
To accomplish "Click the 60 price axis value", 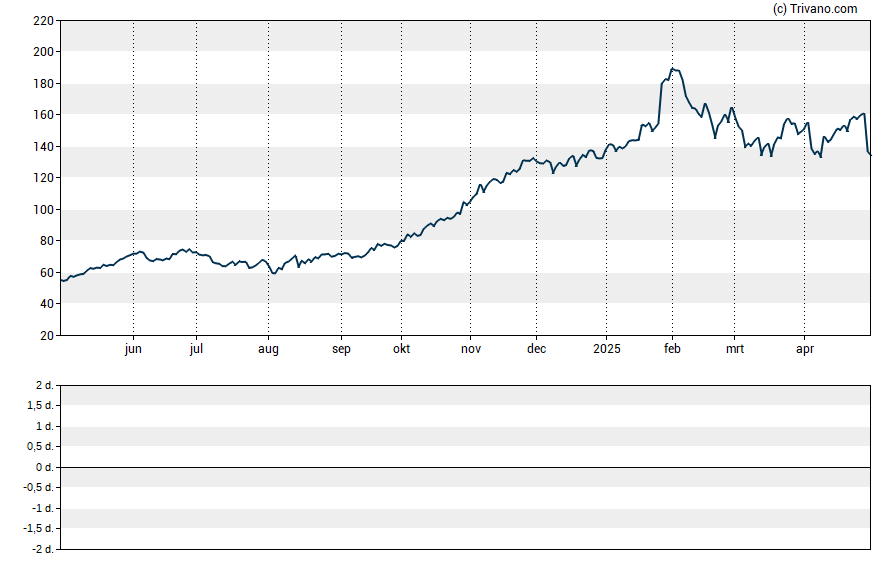I will (x=46, y=272).
